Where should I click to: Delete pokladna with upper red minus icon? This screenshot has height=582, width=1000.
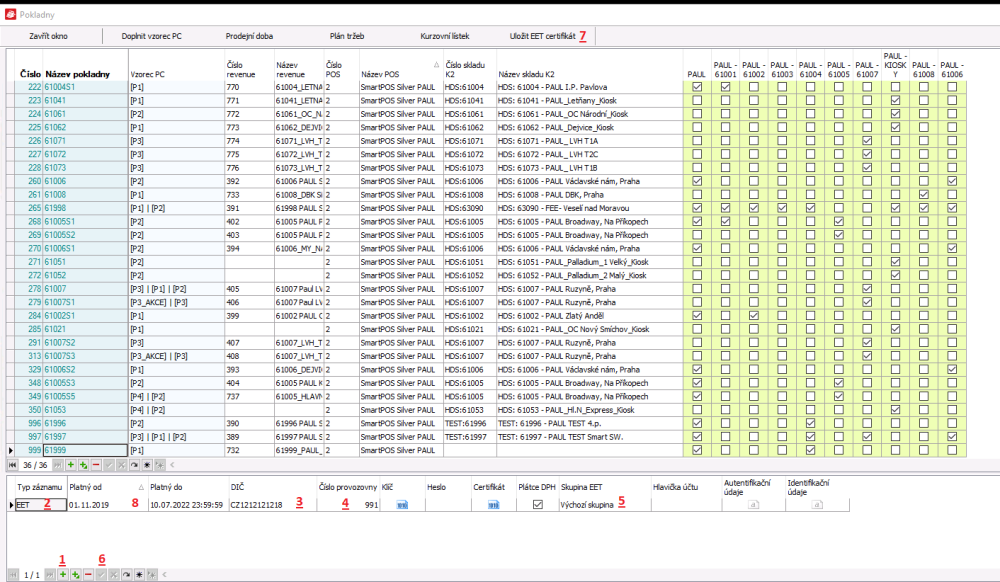pyautogui.click(x=96, y=465)
